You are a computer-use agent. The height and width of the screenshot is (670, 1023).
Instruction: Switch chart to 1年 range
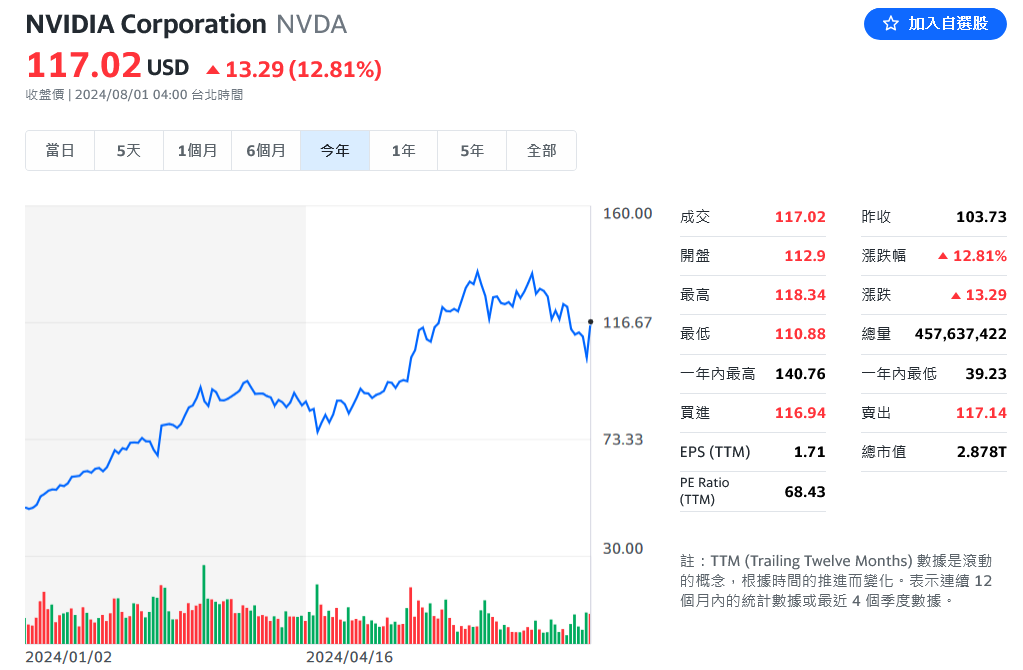coord(403,151)
